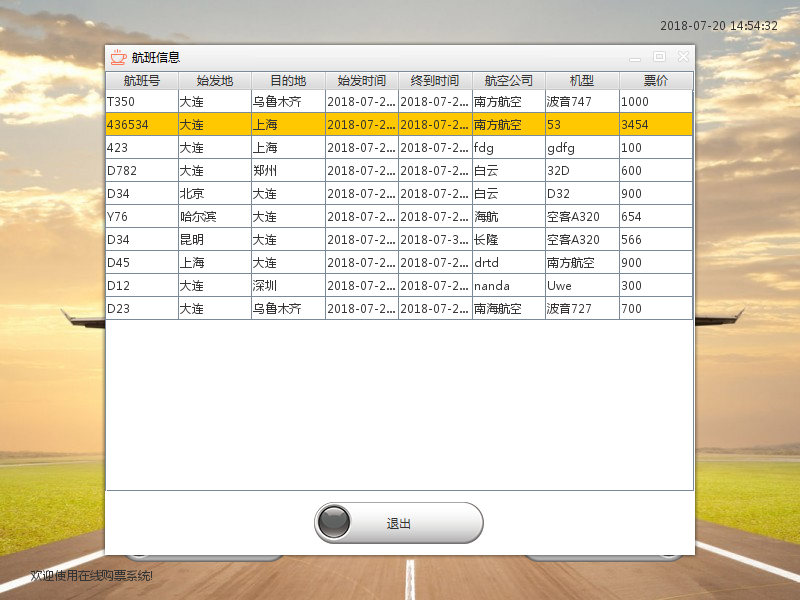Click origin cell 上海 in D45 row
800x600 pixels.
(x=215, y=262)
